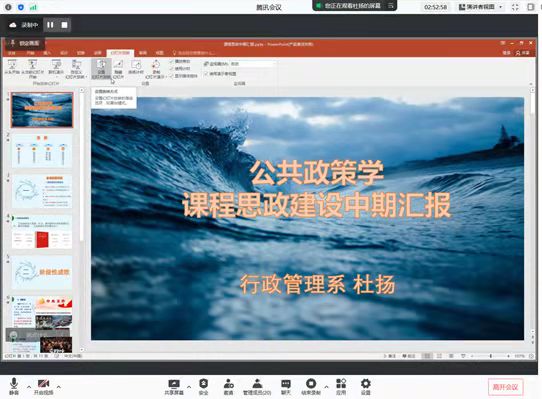Image resolution: width=542 pixels, height=399 pixels.
Task: Open meeting Settings gear
Action: [x=366, y=387]
